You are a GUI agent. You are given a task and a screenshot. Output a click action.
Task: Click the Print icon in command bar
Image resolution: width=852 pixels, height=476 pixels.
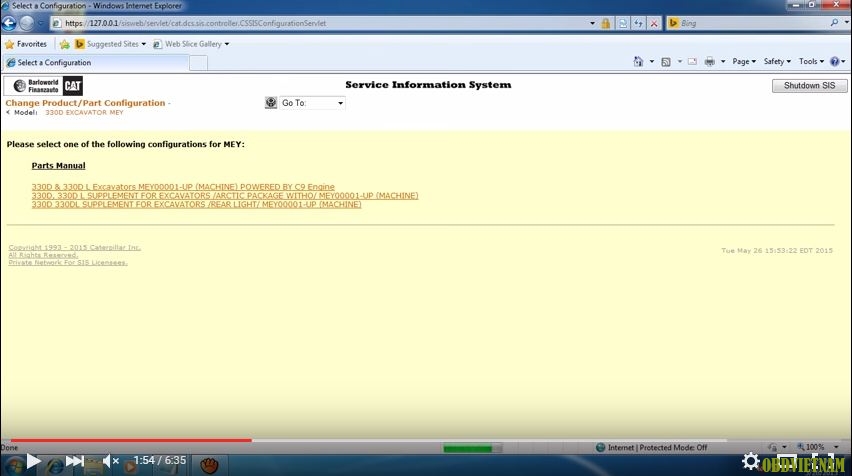[x=709, y=62]
